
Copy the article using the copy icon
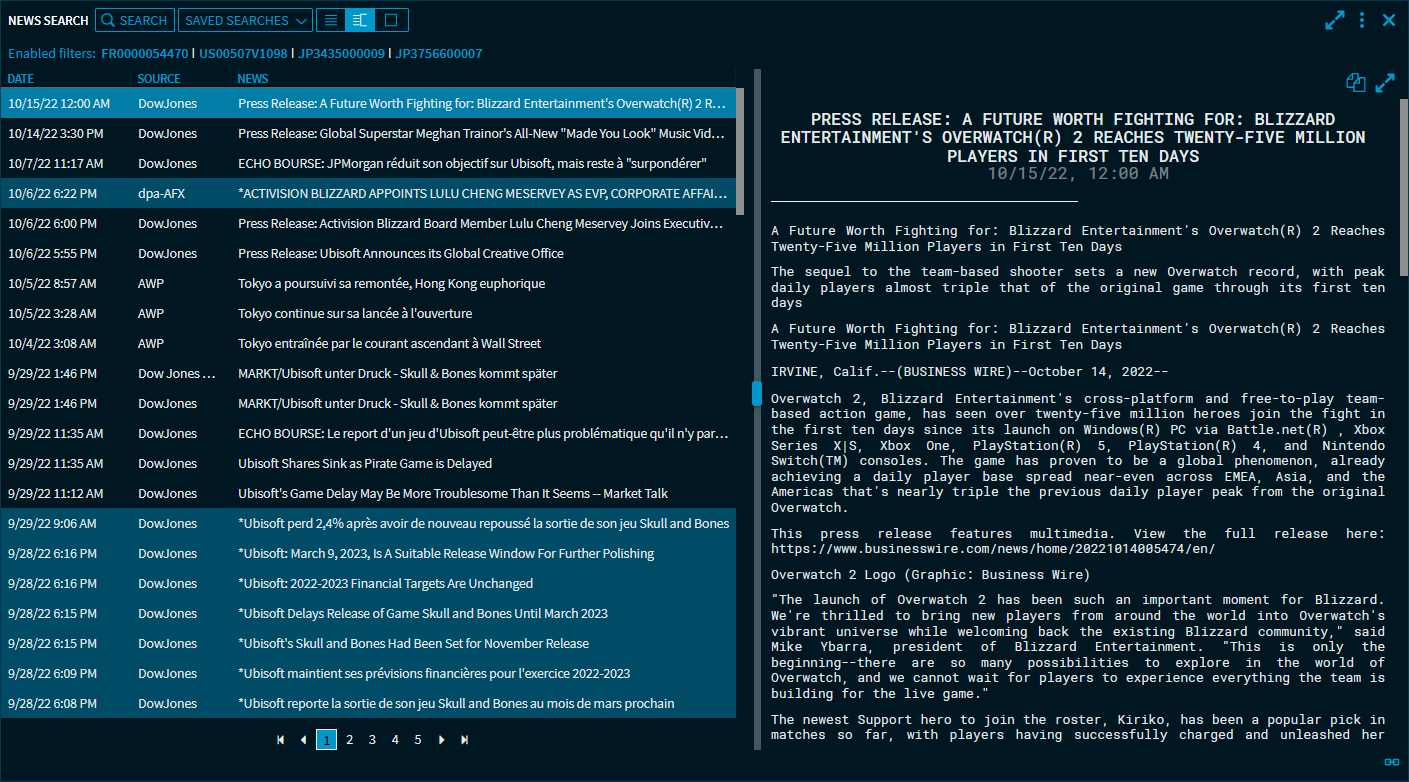1355,83
